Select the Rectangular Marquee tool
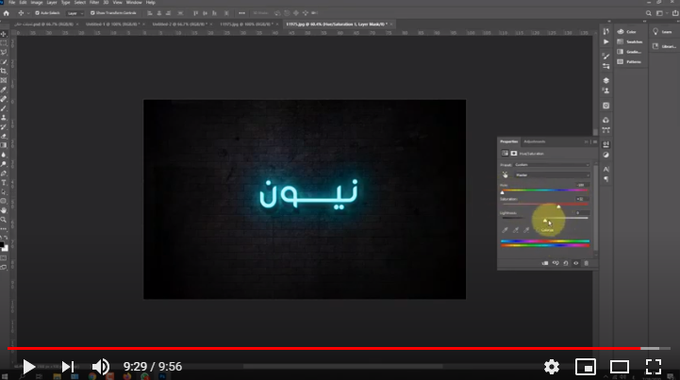 pyautogui.click(x=4, y=43)
